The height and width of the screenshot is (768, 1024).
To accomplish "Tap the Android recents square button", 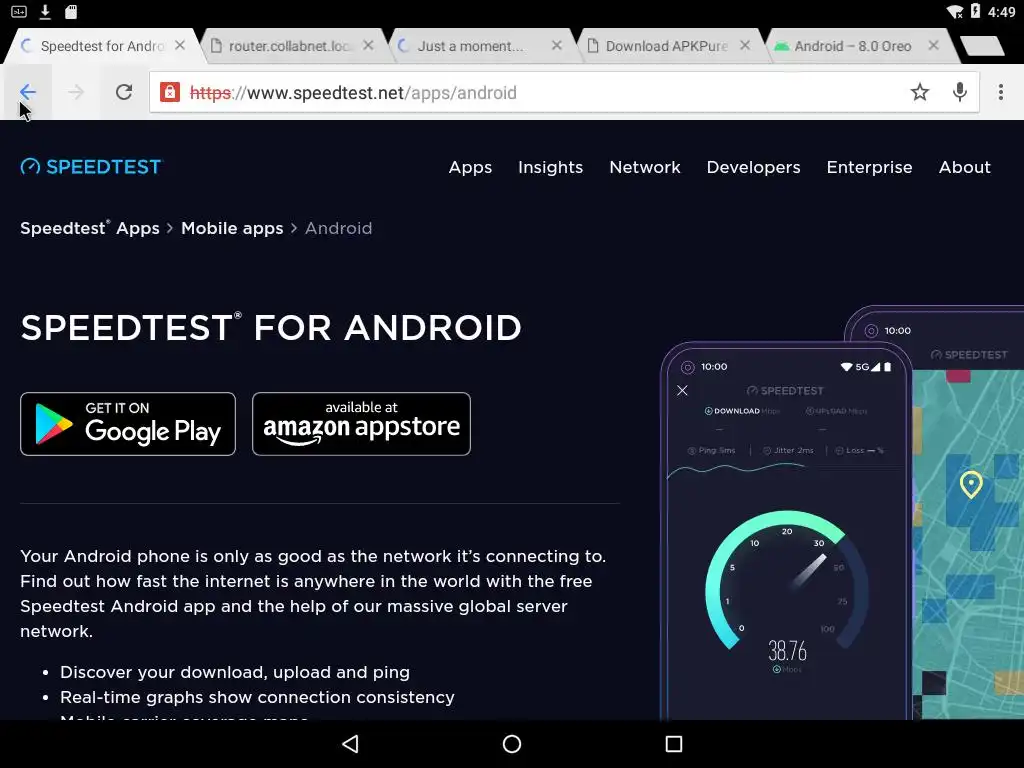I will (x=673, y=744).
